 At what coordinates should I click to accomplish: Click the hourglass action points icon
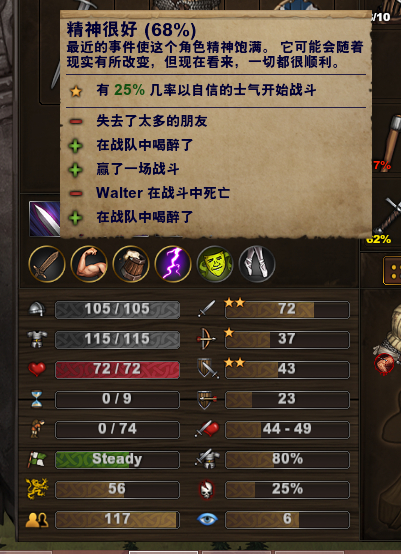pyautogui.click(x=37, y=399)
